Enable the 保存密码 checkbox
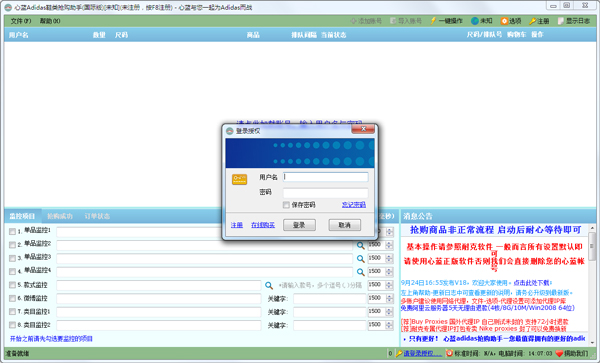This screenshot has width=600, height=363. pos(286,205)
